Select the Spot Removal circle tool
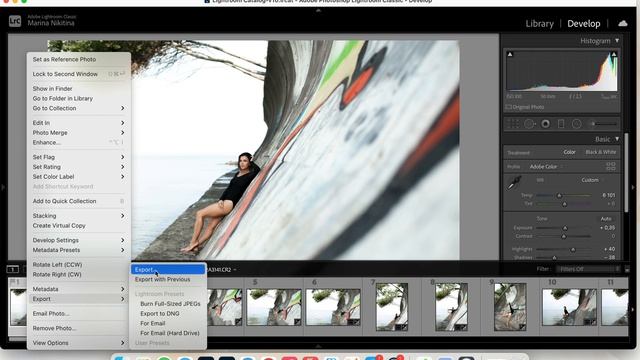 [530, 124]
